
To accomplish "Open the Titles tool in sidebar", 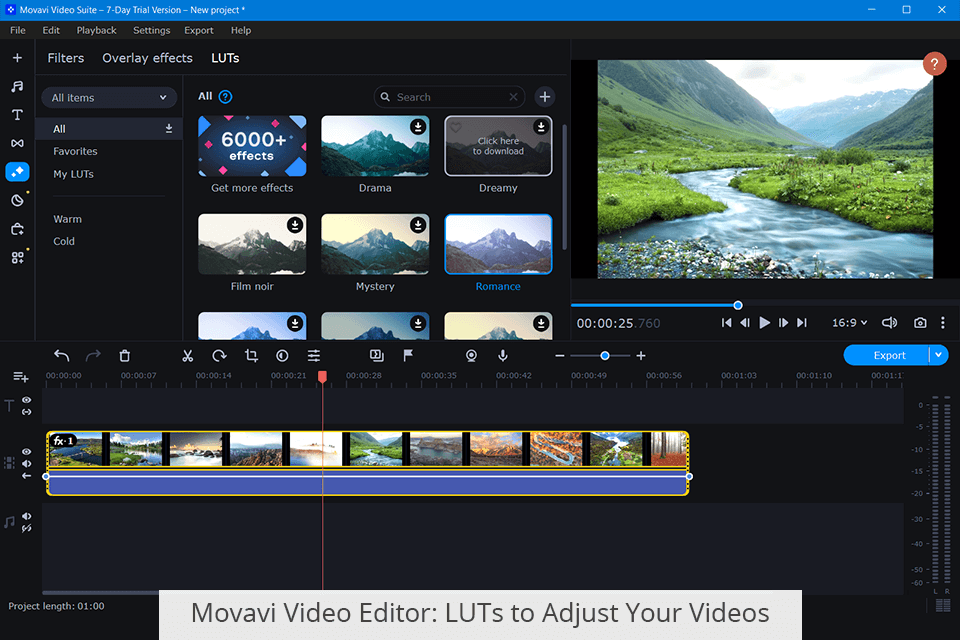I will pos(17,115).
